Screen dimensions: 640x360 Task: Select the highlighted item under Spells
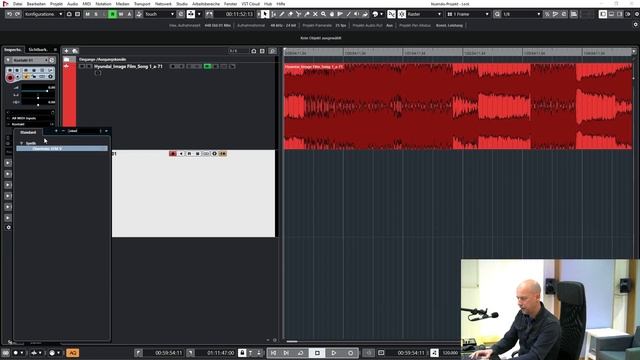[x=62, y=149]
